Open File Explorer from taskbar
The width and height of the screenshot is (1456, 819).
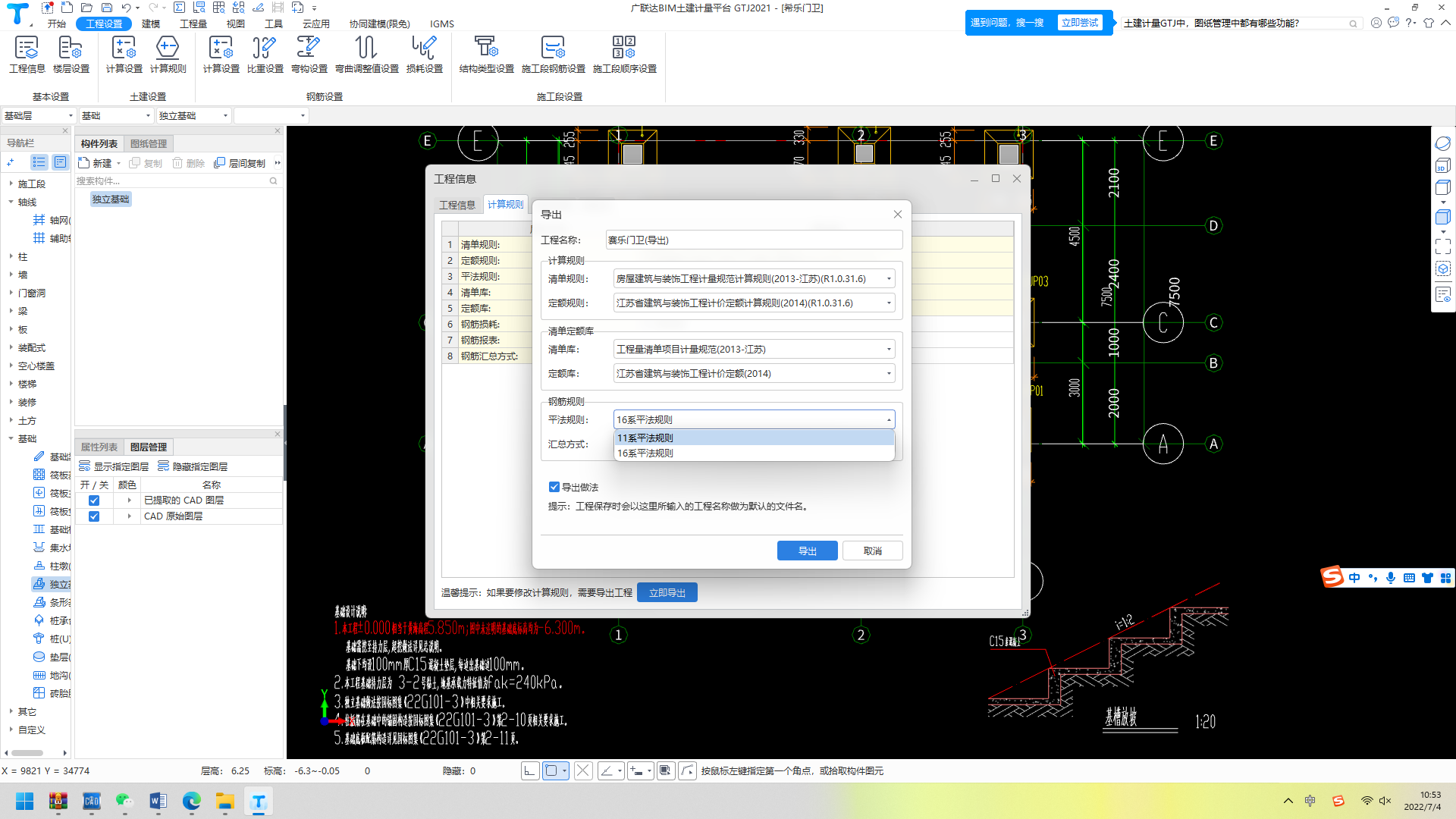tap(224, 801)
